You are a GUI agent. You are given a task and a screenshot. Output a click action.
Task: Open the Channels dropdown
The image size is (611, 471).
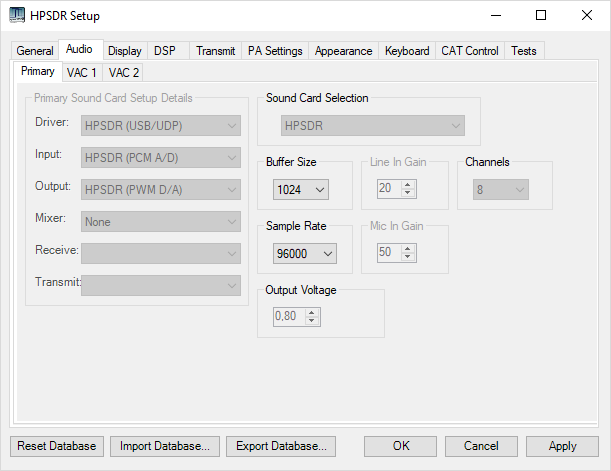(x=501, y=189)
